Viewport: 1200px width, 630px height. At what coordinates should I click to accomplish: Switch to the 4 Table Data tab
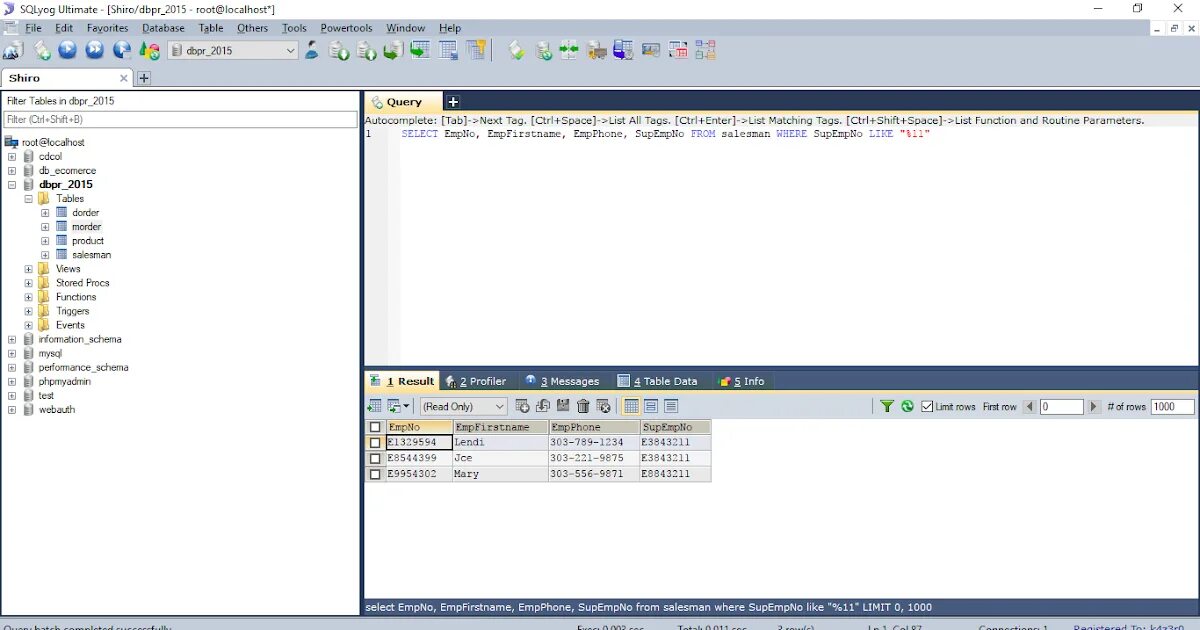click(657, 381)
